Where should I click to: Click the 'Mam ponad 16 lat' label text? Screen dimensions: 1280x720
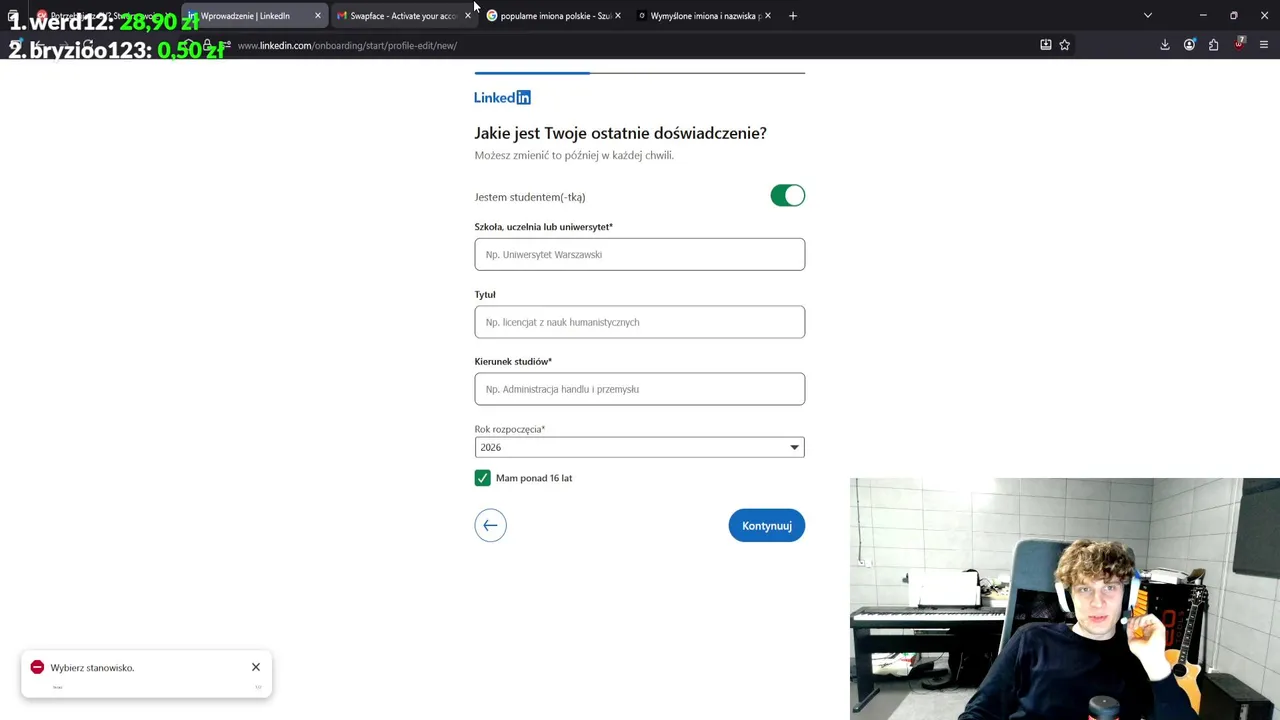click(534, 478)
